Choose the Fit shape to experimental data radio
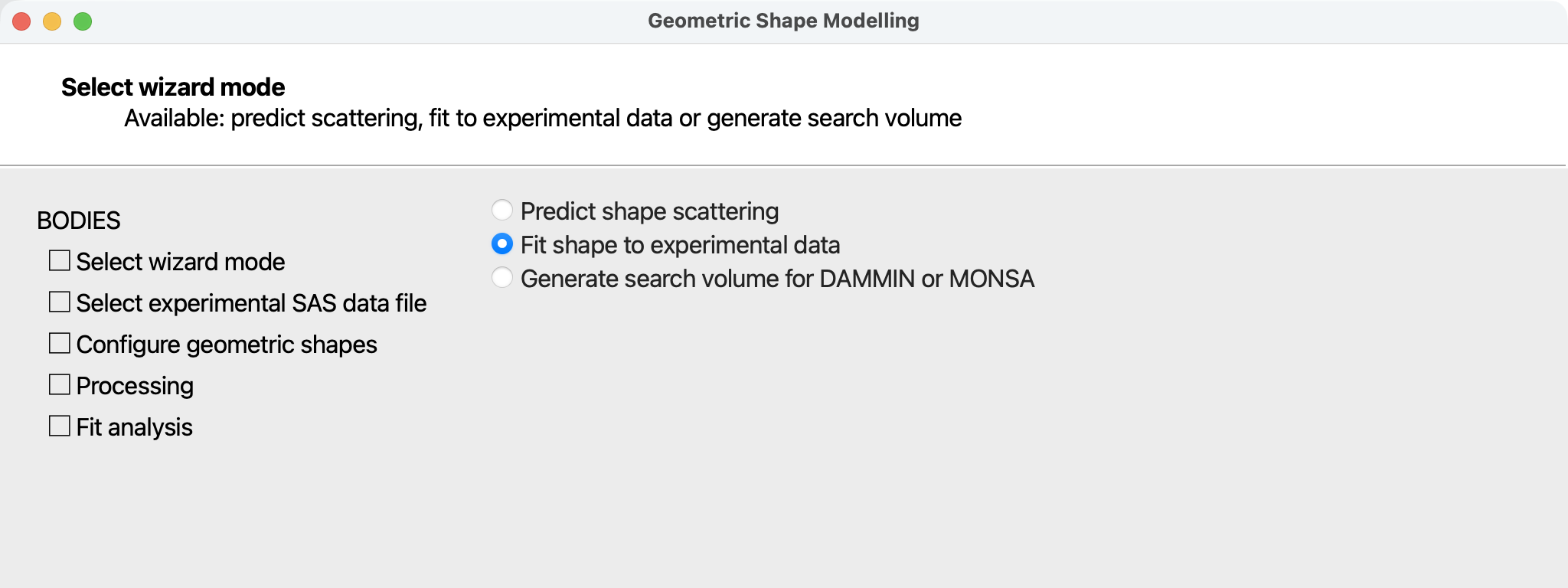The width and height of the screenshot is (1568, 588). [x=502, y=244]
